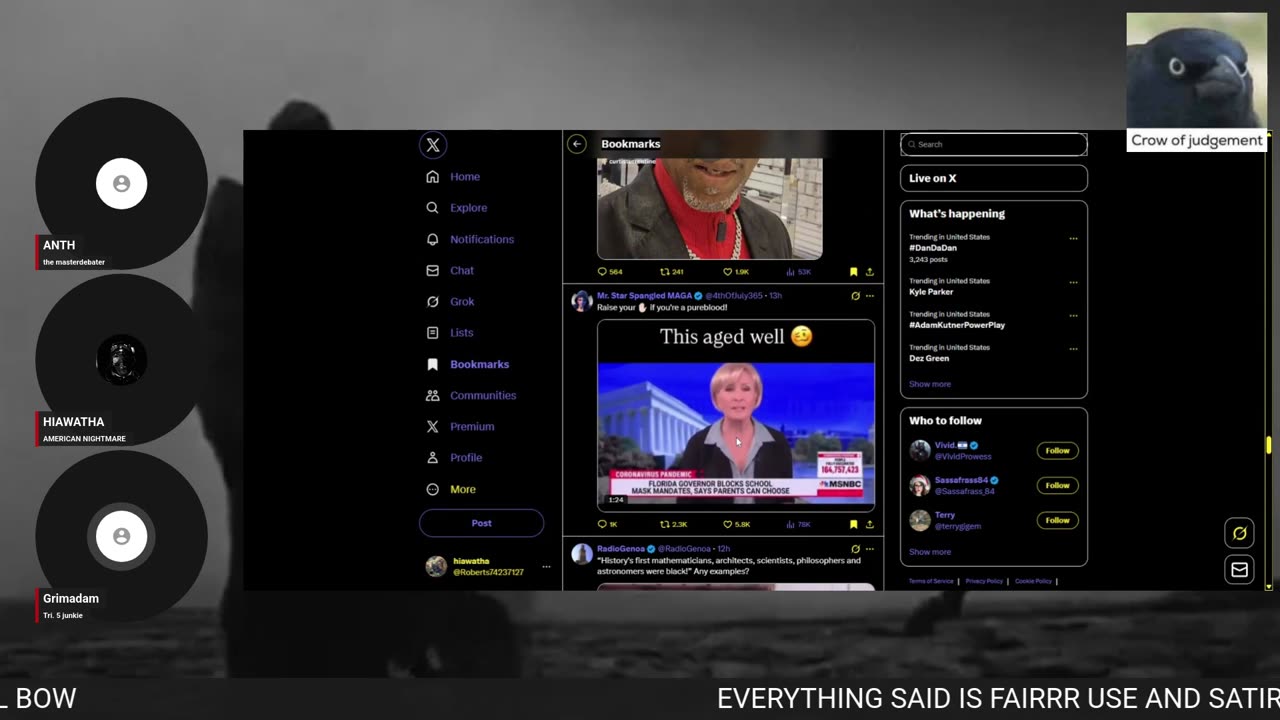
Task: Open the hiawatha account options menu
Action: point(546,567)
